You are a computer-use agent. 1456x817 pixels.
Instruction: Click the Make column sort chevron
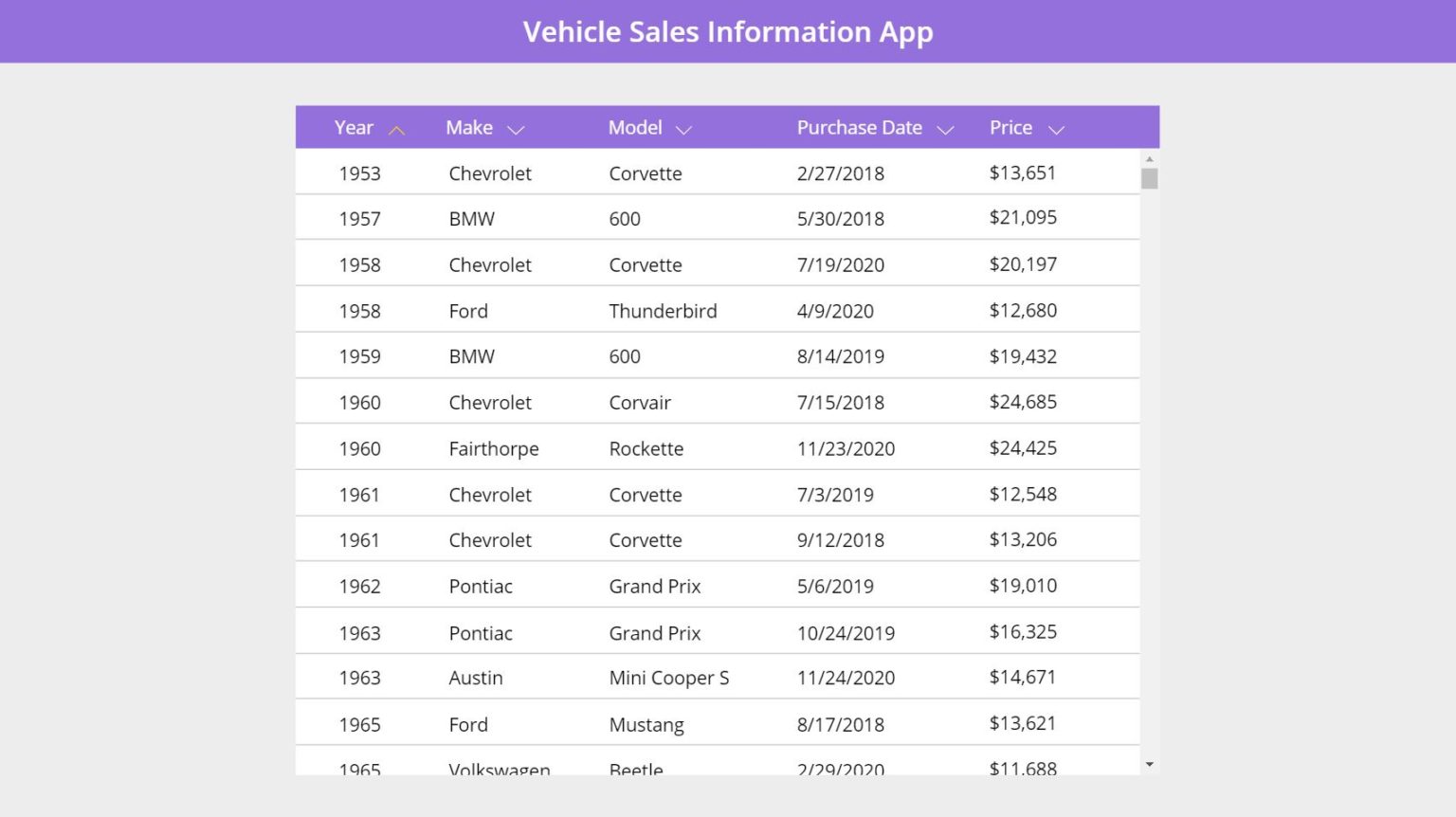tap(516, 130)
